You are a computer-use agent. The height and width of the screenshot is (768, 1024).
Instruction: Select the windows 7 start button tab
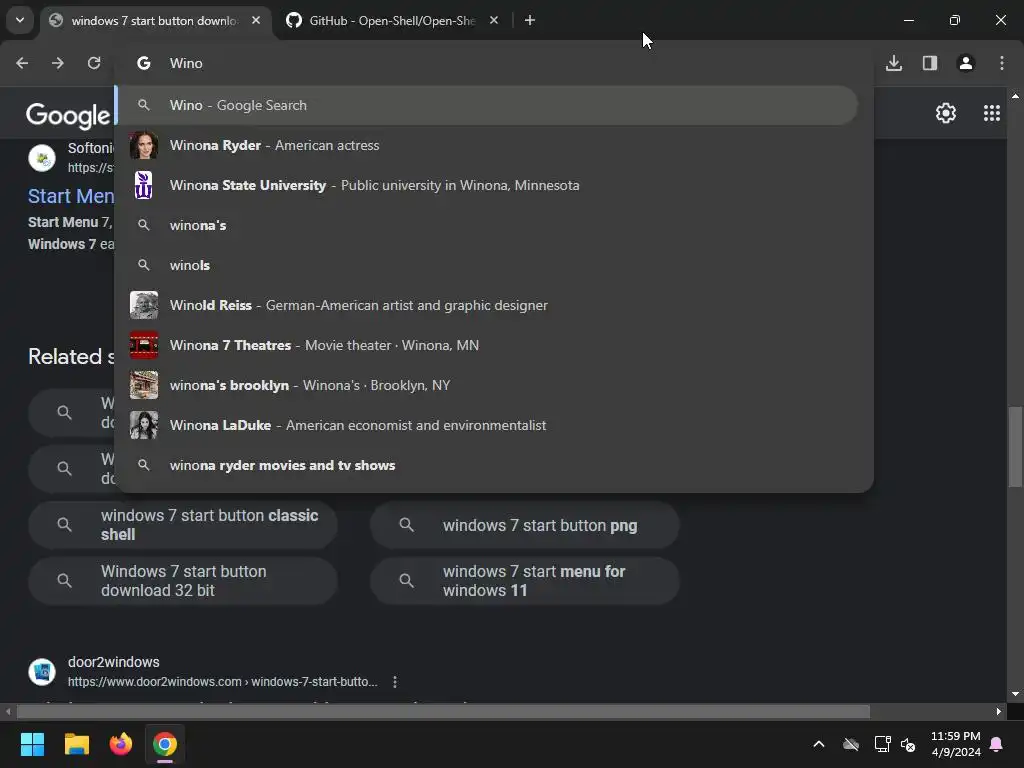(154, 21)
